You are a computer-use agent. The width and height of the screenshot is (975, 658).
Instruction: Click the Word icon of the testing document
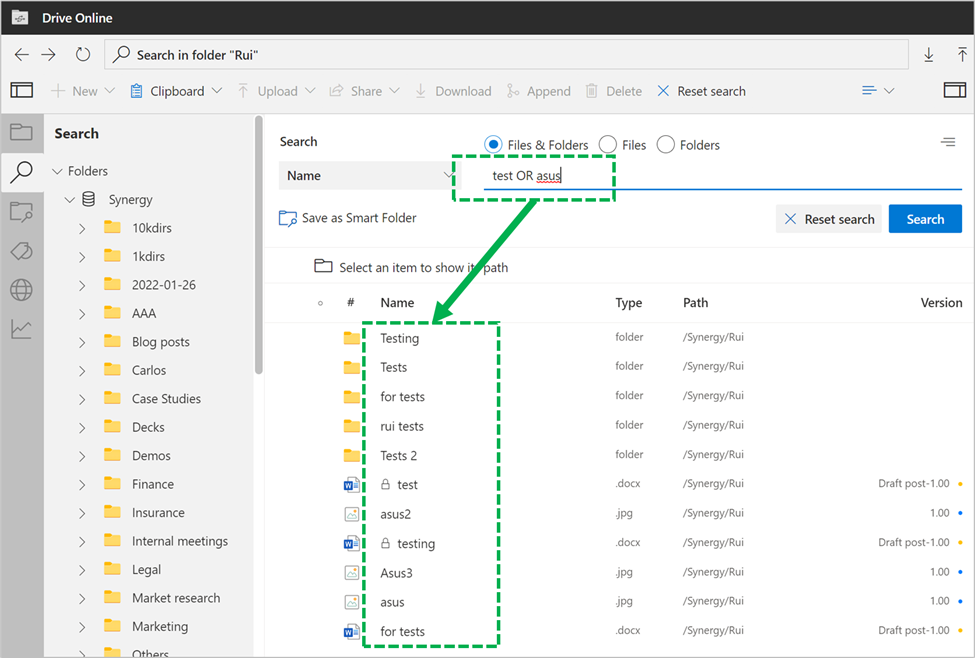coord(351,544)
